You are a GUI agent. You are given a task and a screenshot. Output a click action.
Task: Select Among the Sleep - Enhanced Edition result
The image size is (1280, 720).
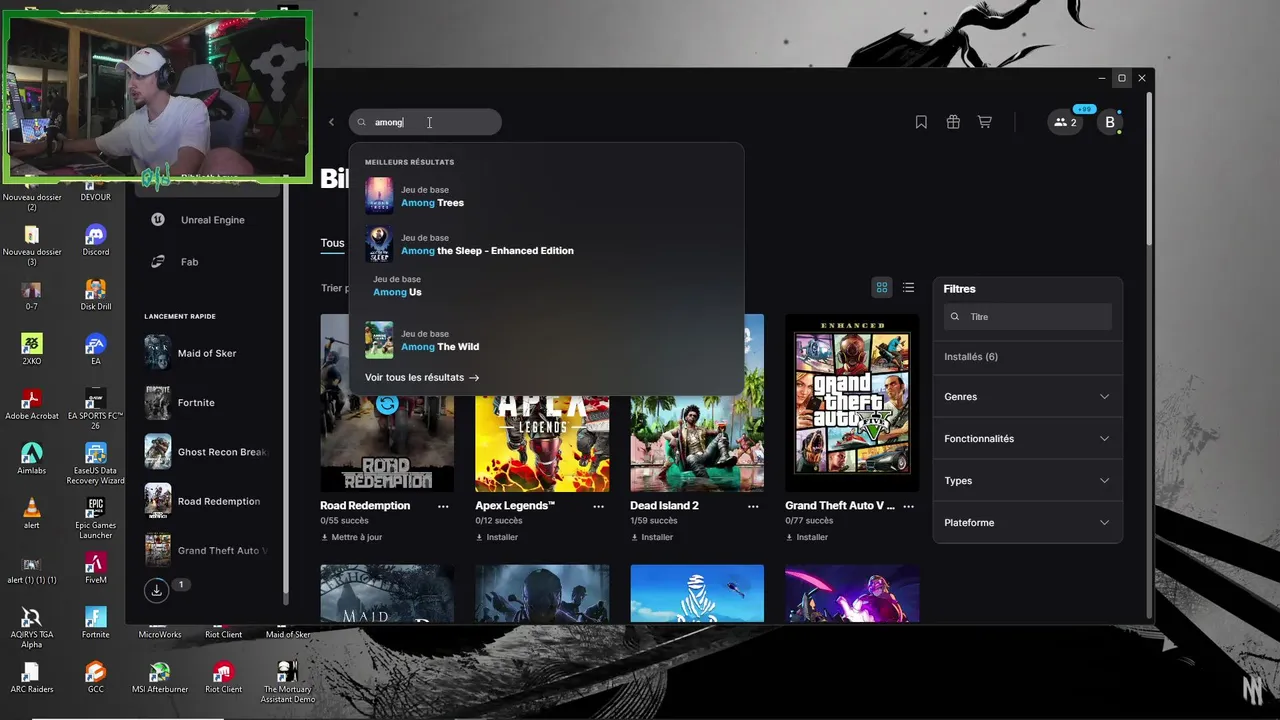(546, 244)
